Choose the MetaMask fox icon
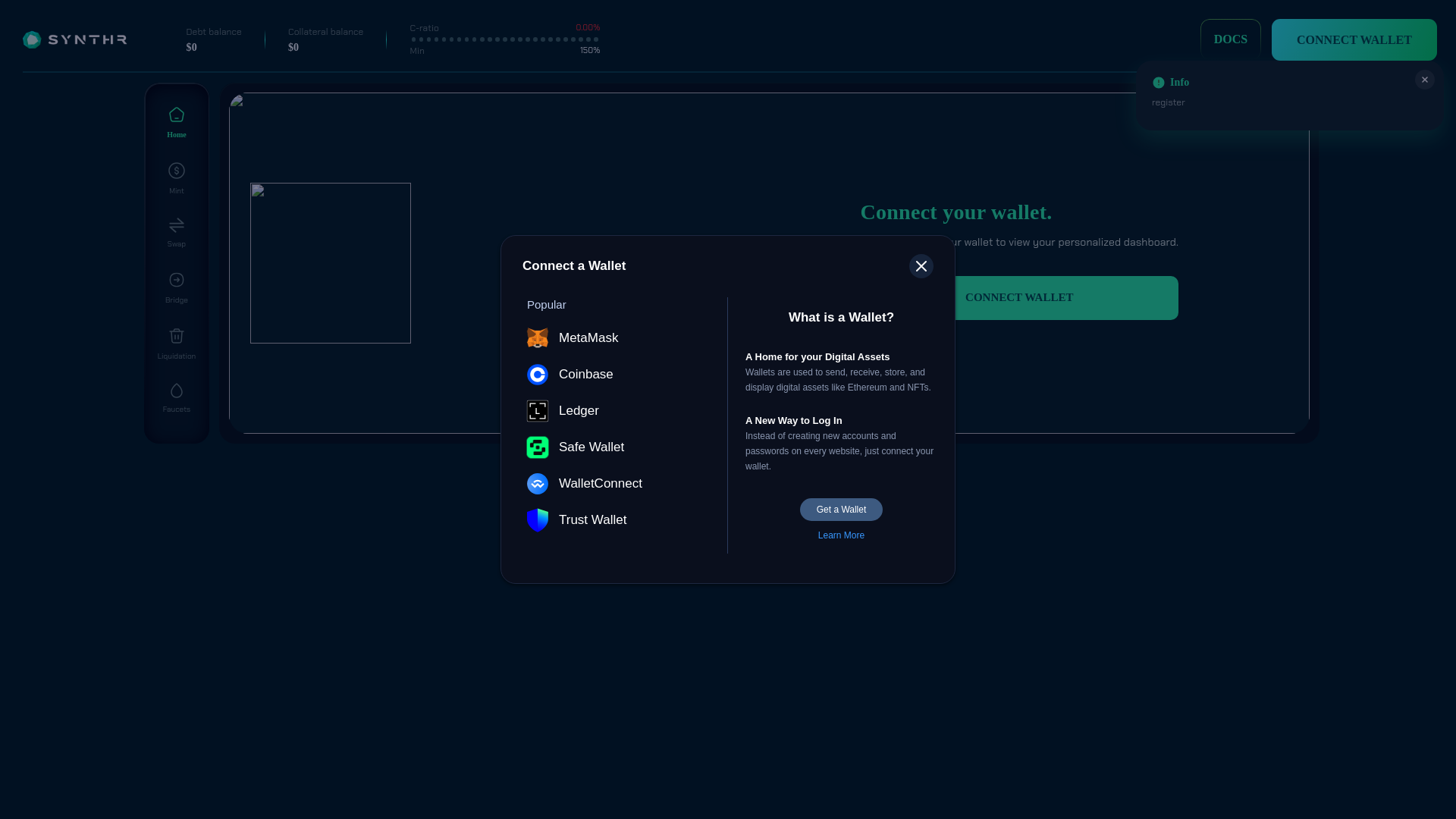1456x819 pixels. 538,338
